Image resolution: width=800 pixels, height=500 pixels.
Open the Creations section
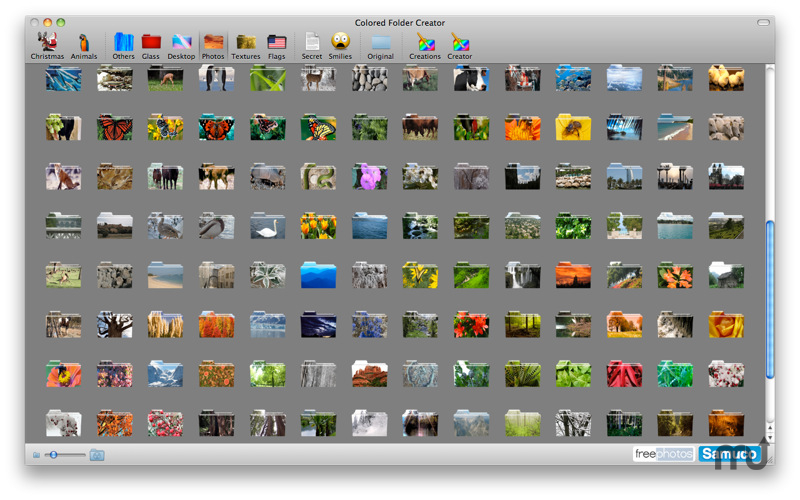click(424, 46)
